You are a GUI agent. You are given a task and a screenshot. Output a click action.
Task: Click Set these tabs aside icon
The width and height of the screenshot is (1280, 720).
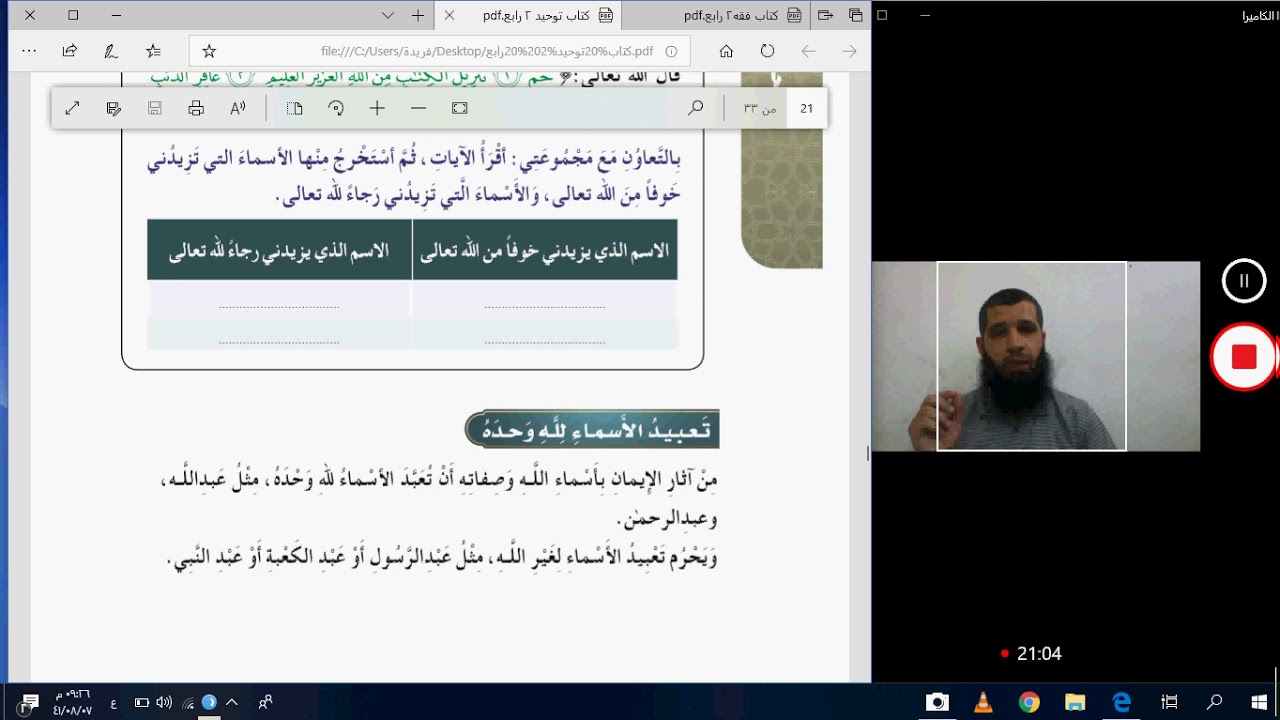[825, 15]
